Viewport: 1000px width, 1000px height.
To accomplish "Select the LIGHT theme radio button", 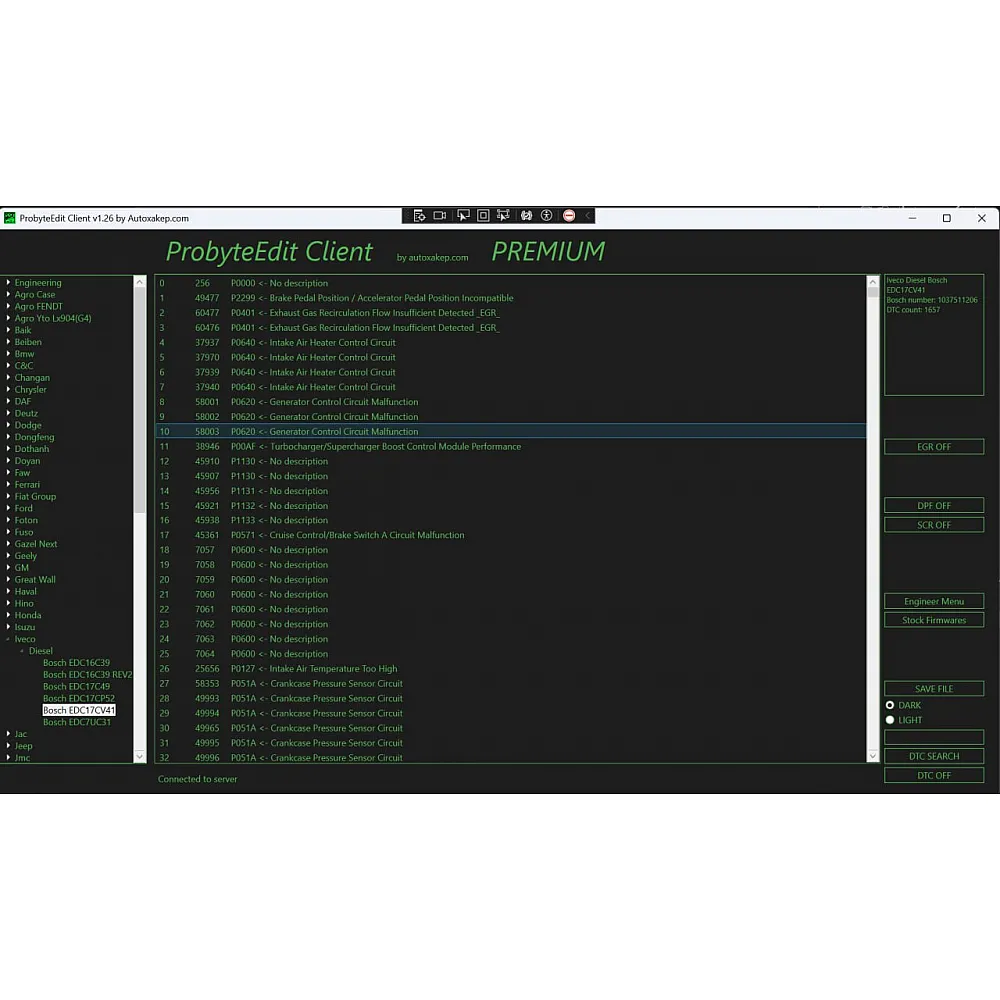I will coord(890,720).
